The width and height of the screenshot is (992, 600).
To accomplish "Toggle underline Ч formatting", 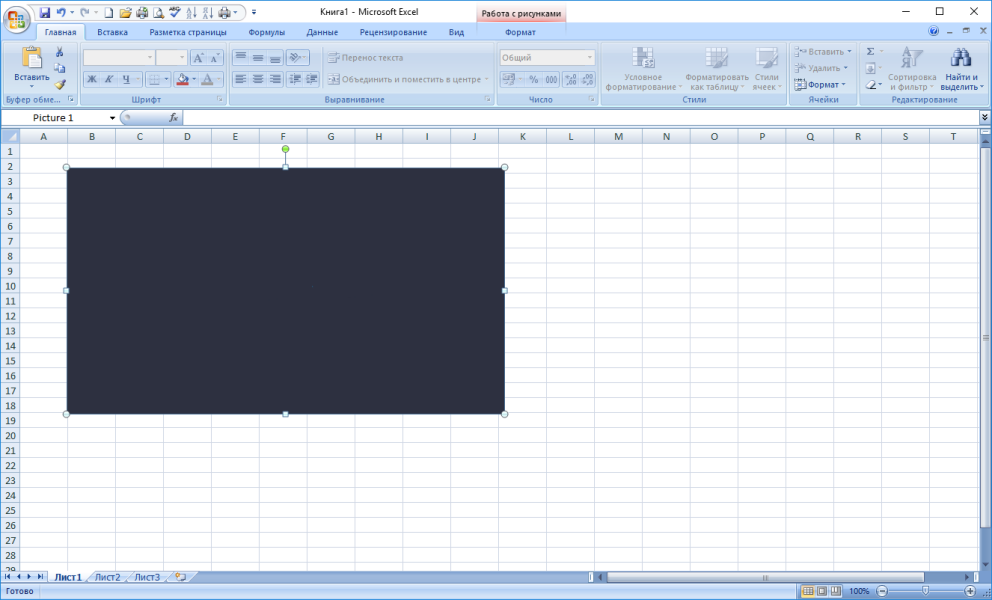I will click(x=126, y=79).
